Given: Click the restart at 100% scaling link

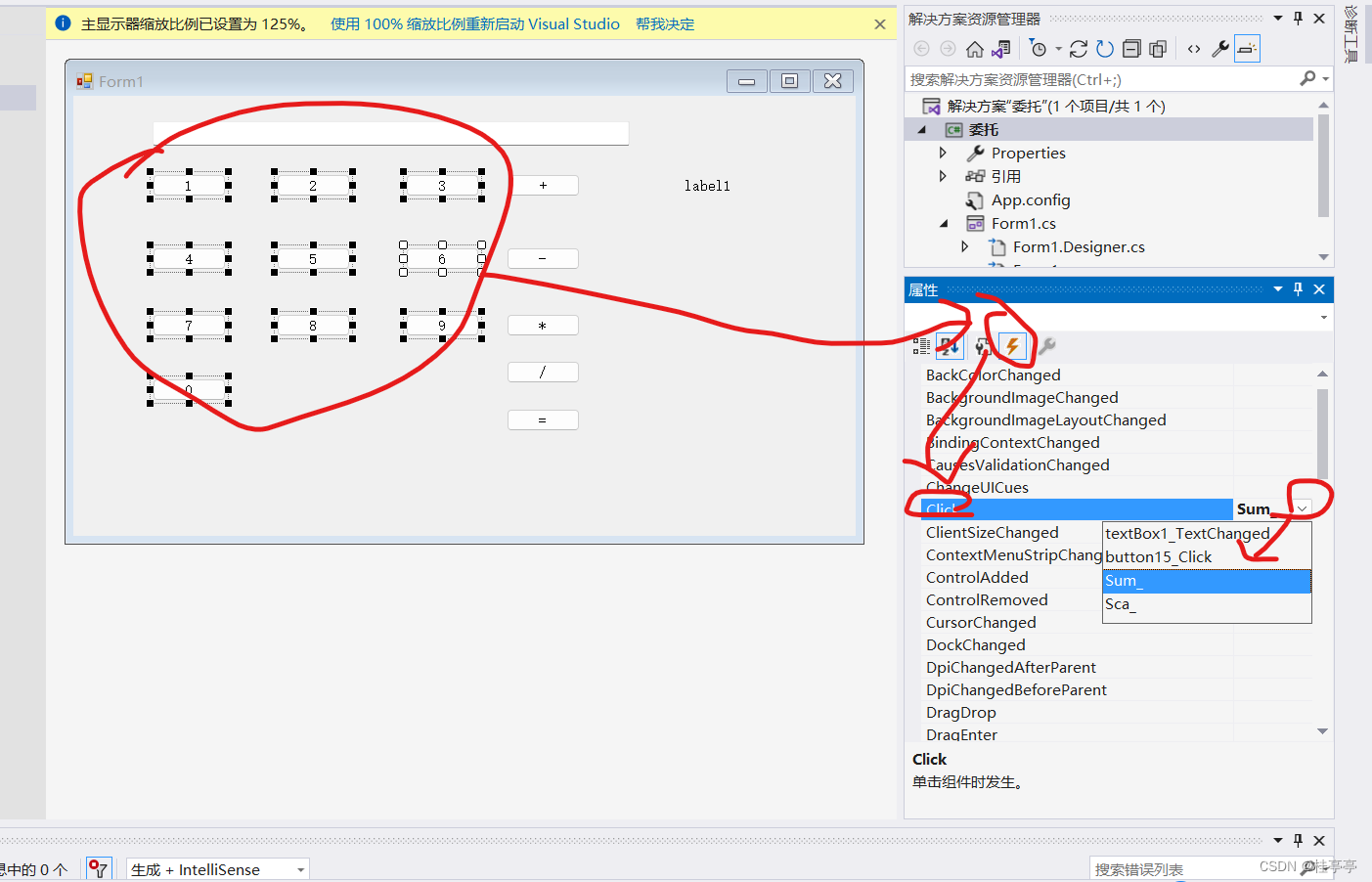Looking at the screenshot, I should point(474,23).
